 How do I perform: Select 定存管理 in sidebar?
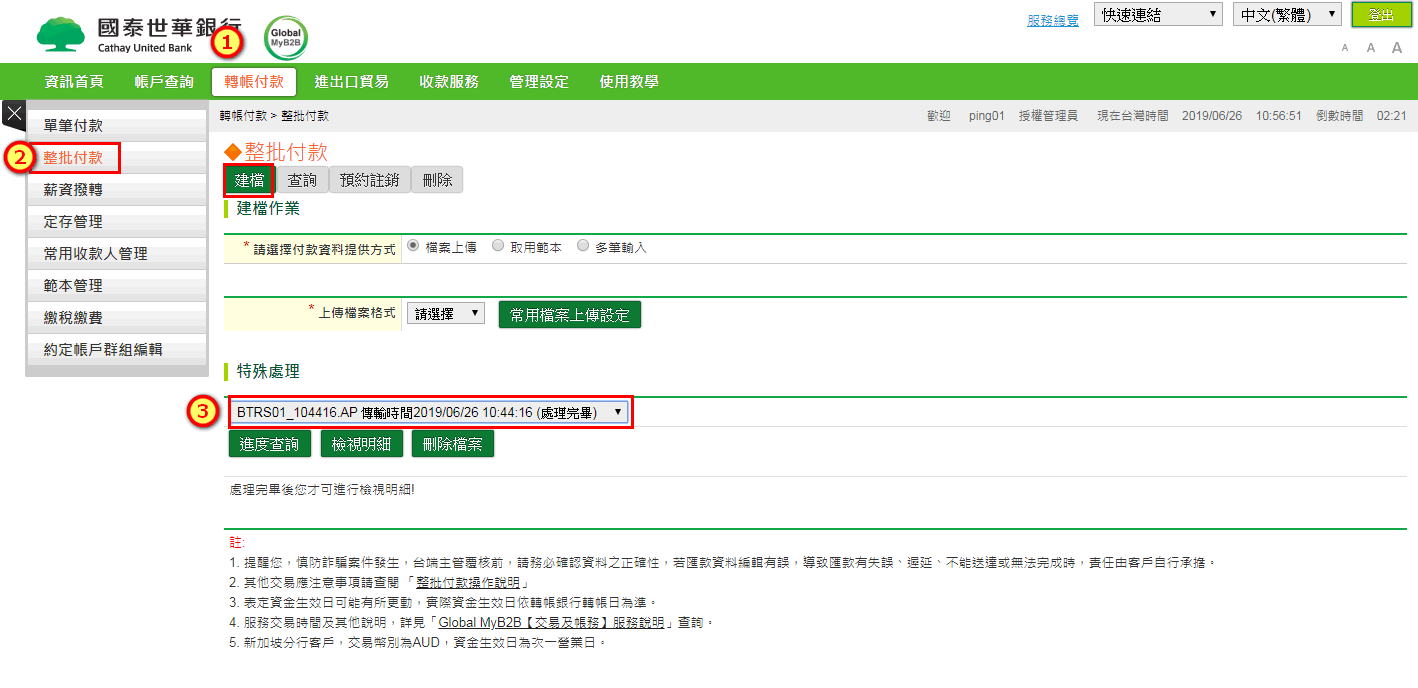click(x=116, y=222)
